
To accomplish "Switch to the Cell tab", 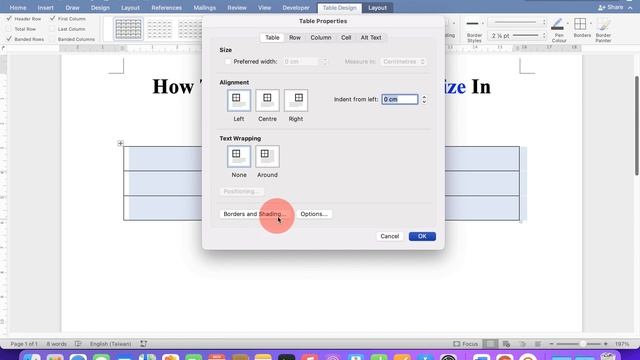I will click(x=346, y=38).
